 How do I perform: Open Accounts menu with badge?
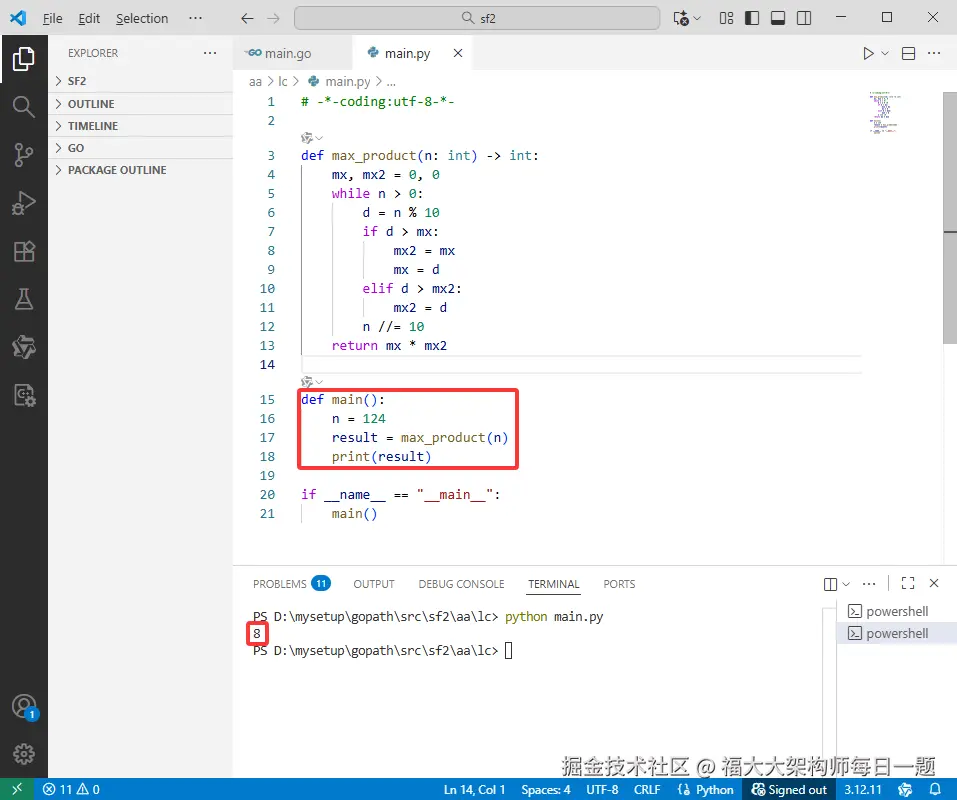pyautogui.click(x=24, y=707)
